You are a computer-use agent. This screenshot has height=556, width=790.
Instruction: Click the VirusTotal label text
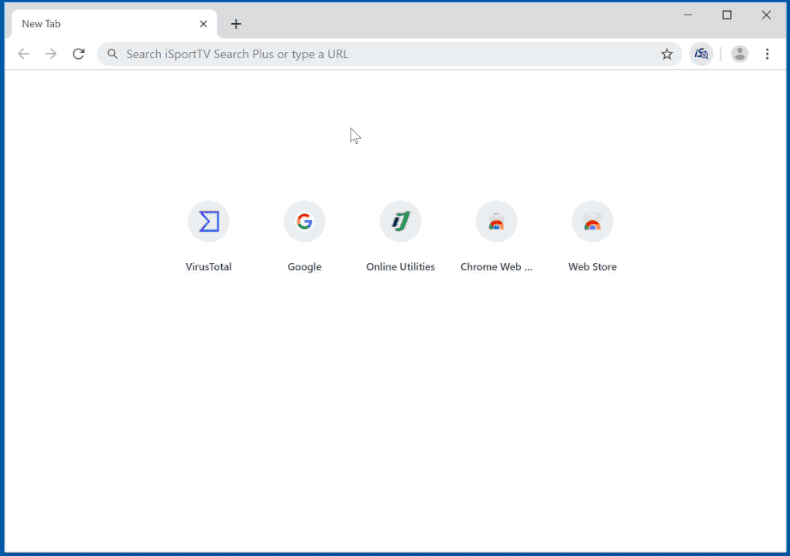(x=209, y=267)
